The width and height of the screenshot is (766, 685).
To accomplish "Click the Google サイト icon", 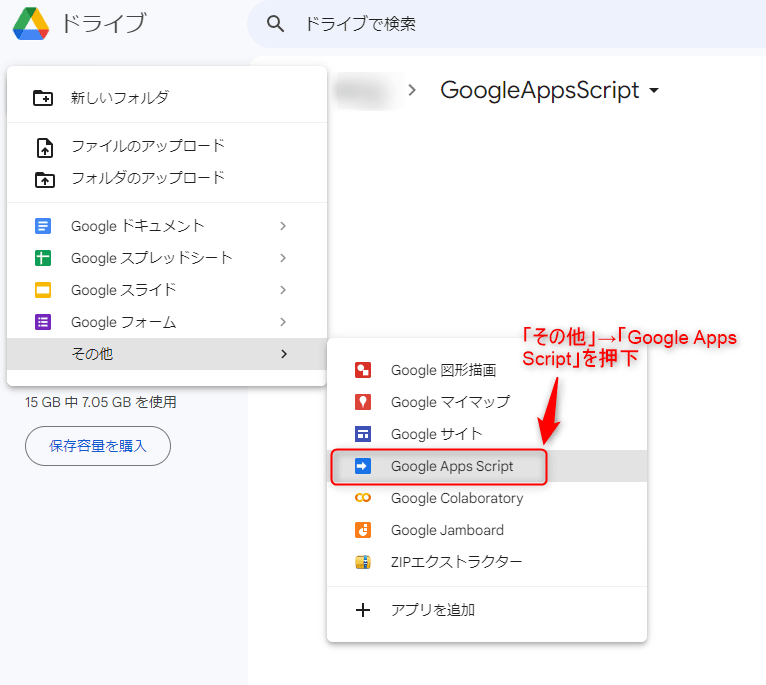I will click(362, 434).
